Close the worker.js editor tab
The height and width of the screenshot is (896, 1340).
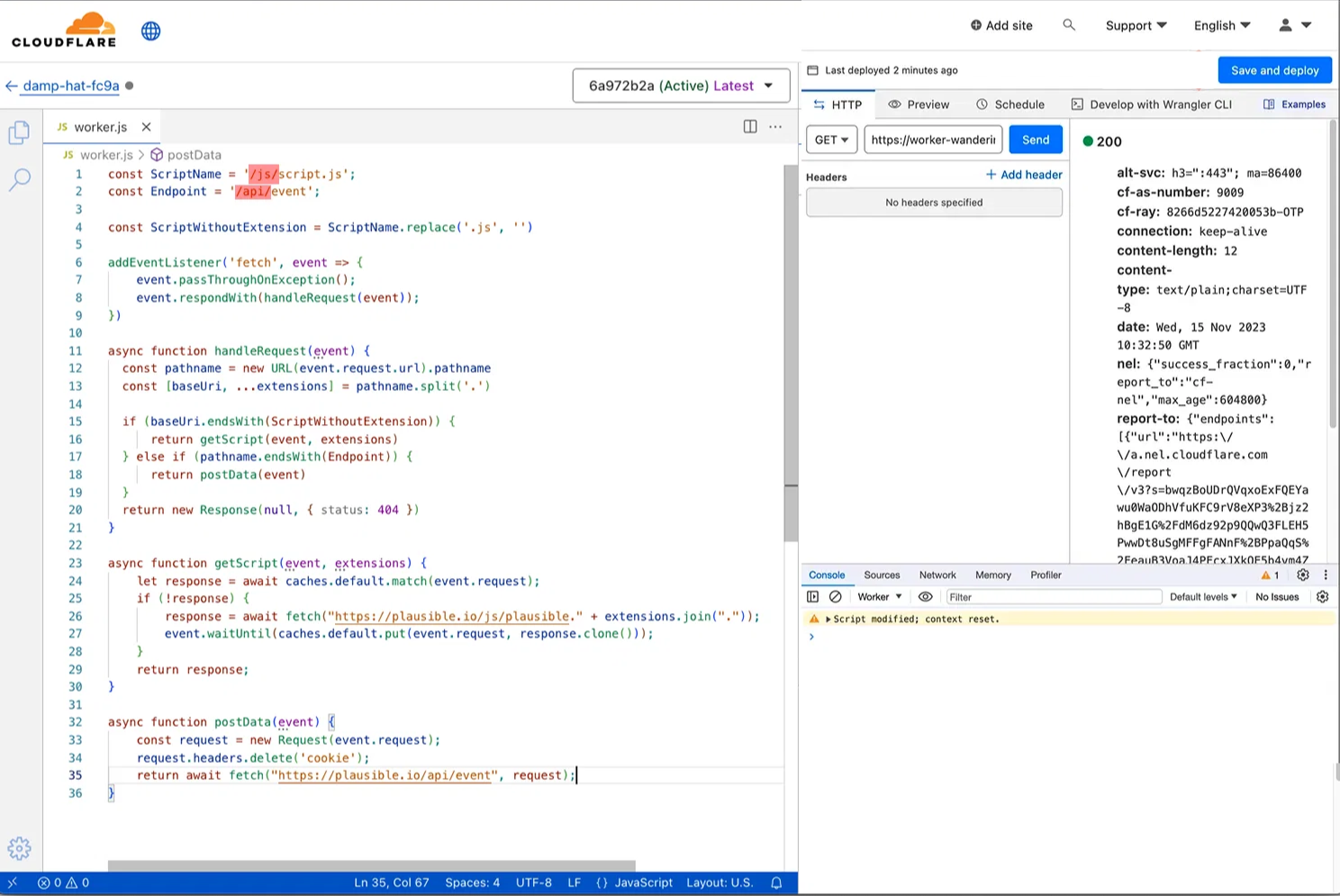coord(146,127)
